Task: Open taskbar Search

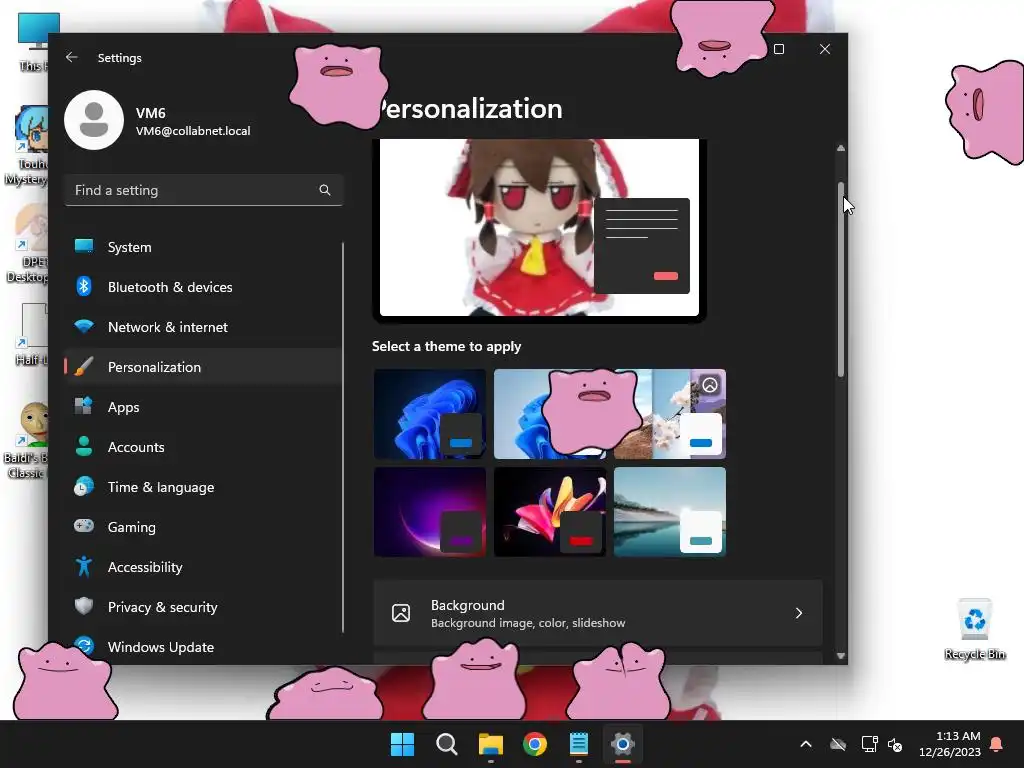Action: click(x=447, y=744)
